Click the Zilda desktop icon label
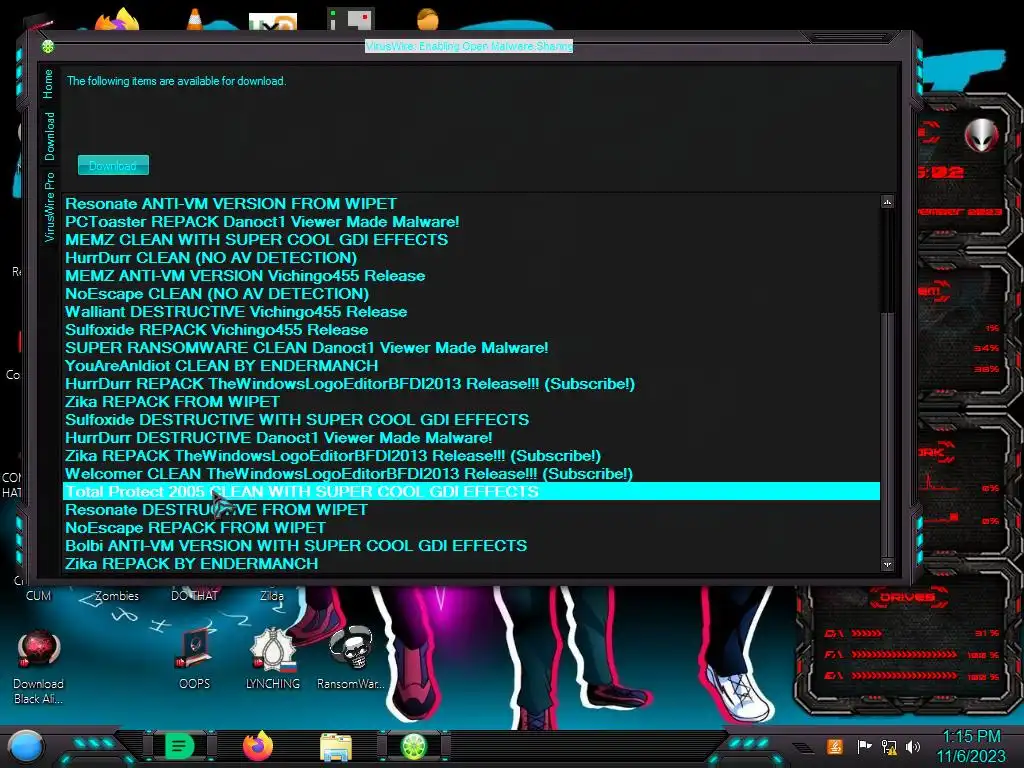 click(x=272, y=596)
